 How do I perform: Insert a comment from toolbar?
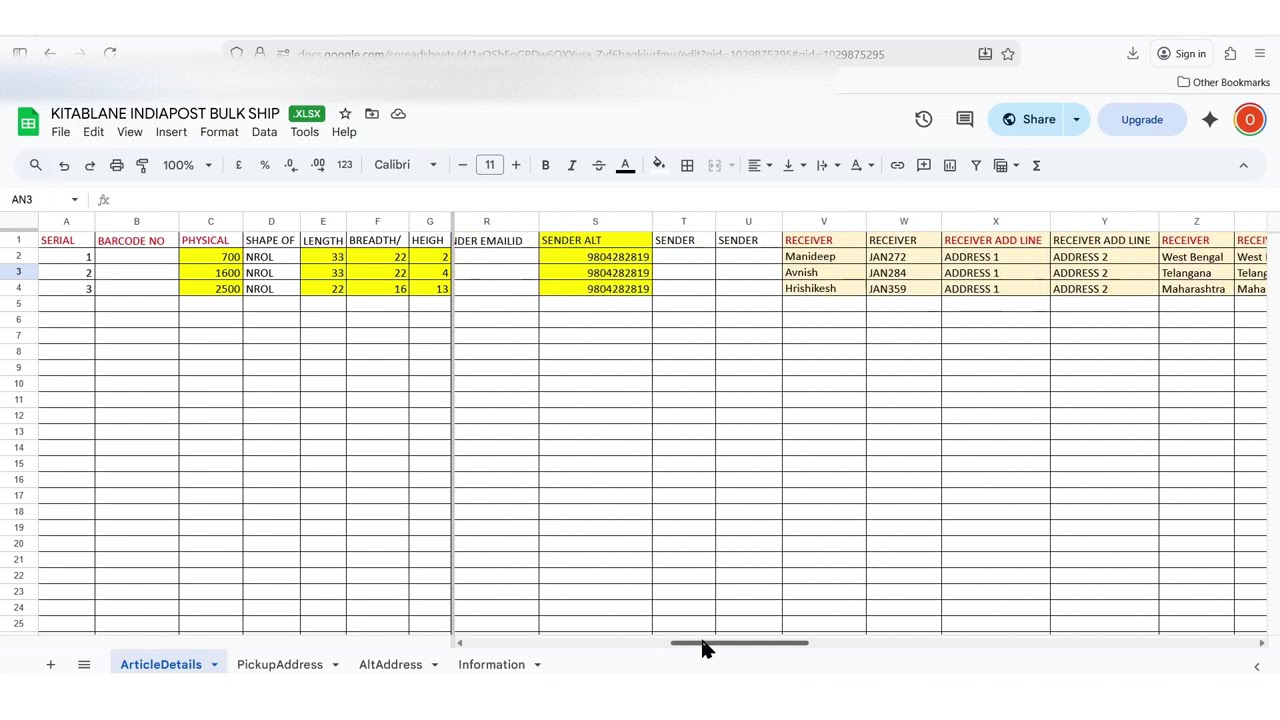point(923,165)
